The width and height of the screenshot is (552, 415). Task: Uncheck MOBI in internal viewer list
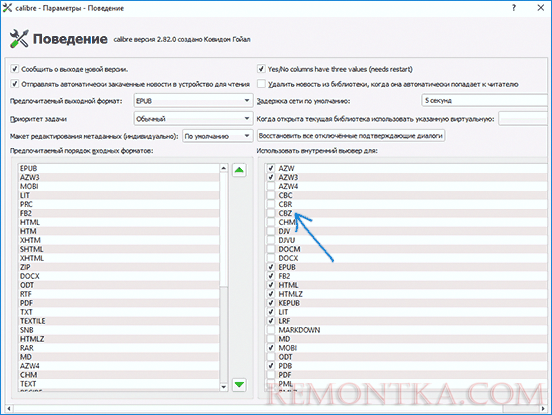point(271,348)
